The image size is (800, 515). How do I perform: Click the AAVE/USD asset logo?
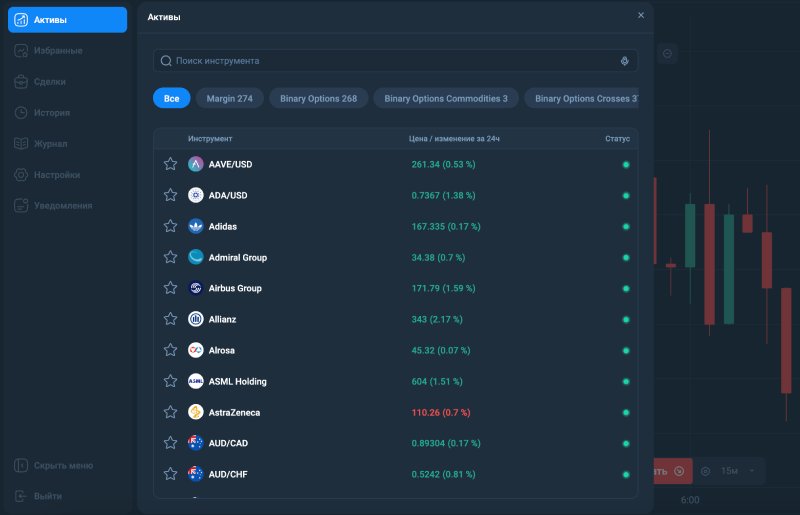tap(196, 164)
